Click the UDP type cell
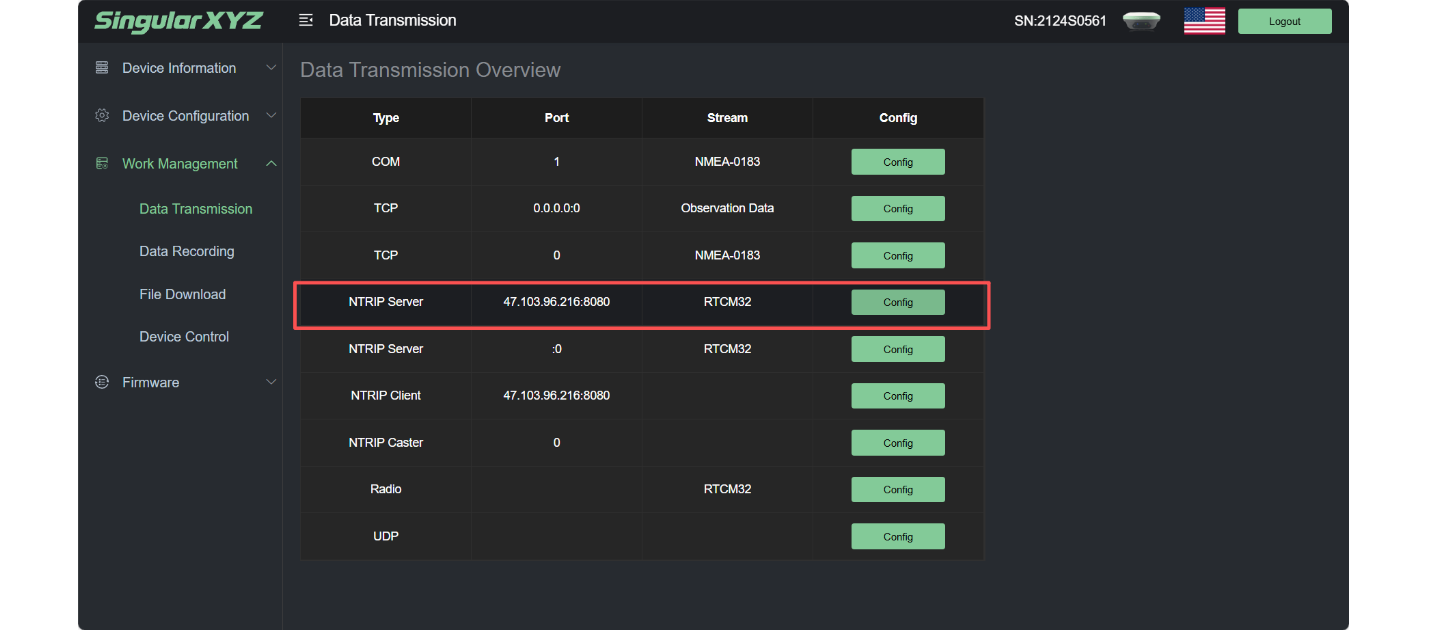The width and height of the screenshot is (1432, 630). (x=386, y=536)
